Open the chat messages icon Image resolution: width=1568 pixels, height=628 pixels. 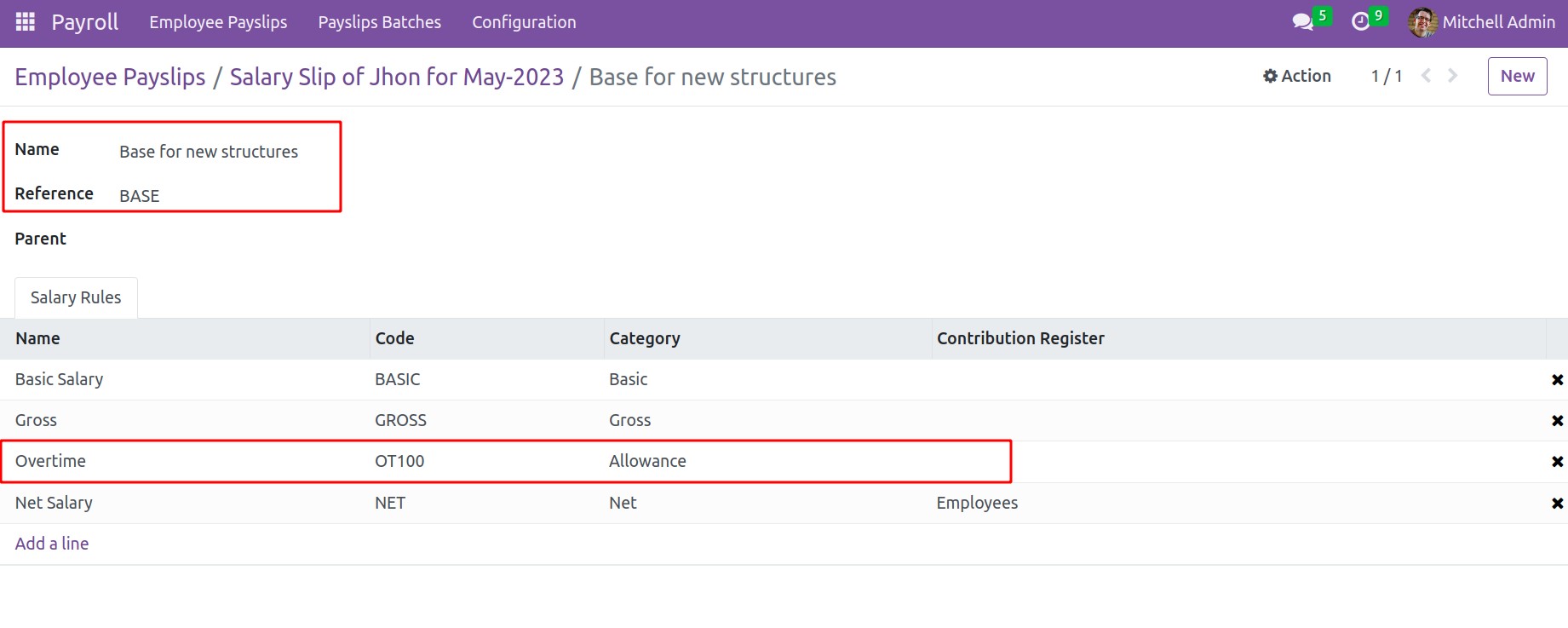[x=1302, y=22]
